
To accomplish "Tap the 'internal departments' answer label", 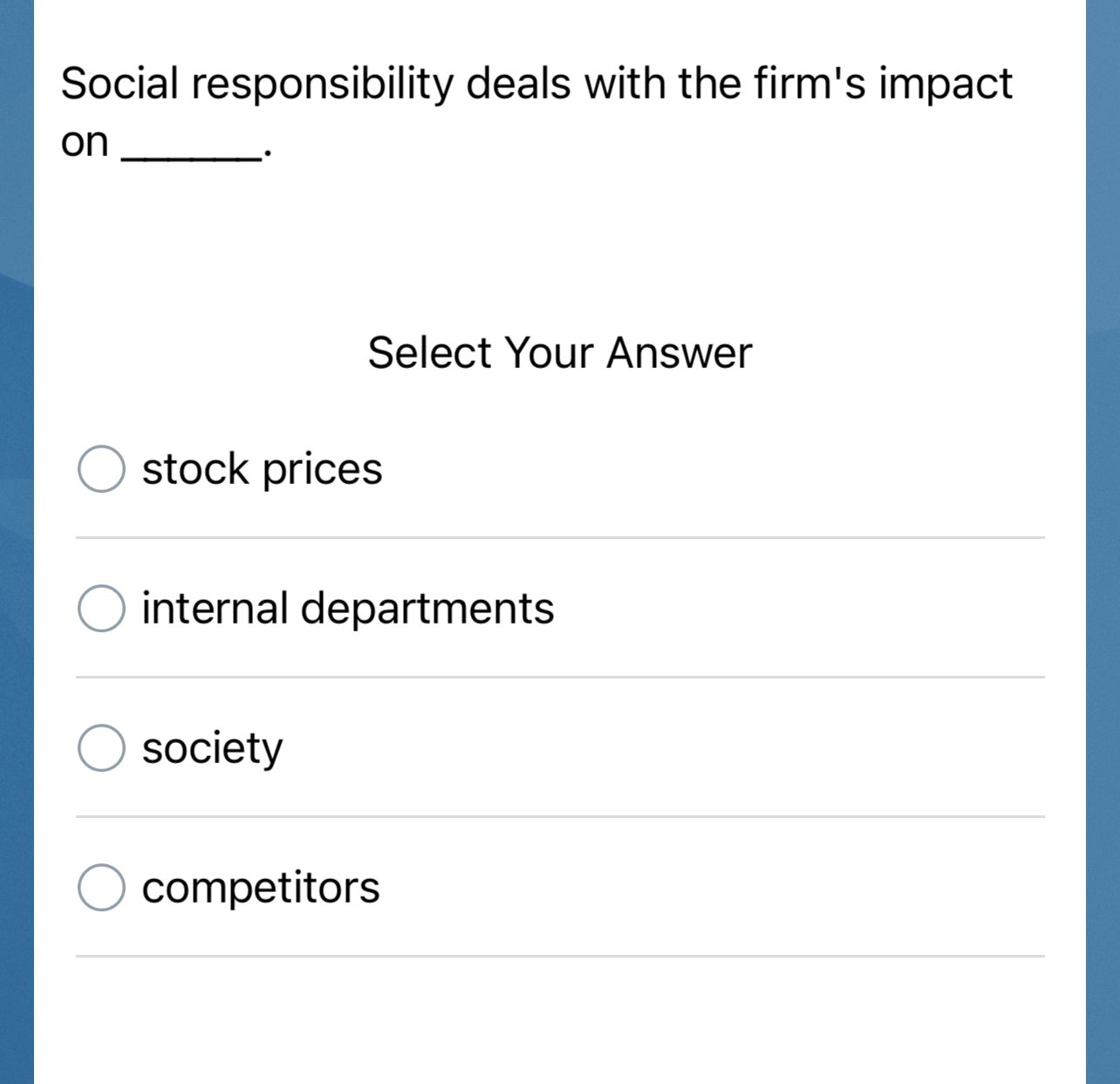I will click(347, 608).
